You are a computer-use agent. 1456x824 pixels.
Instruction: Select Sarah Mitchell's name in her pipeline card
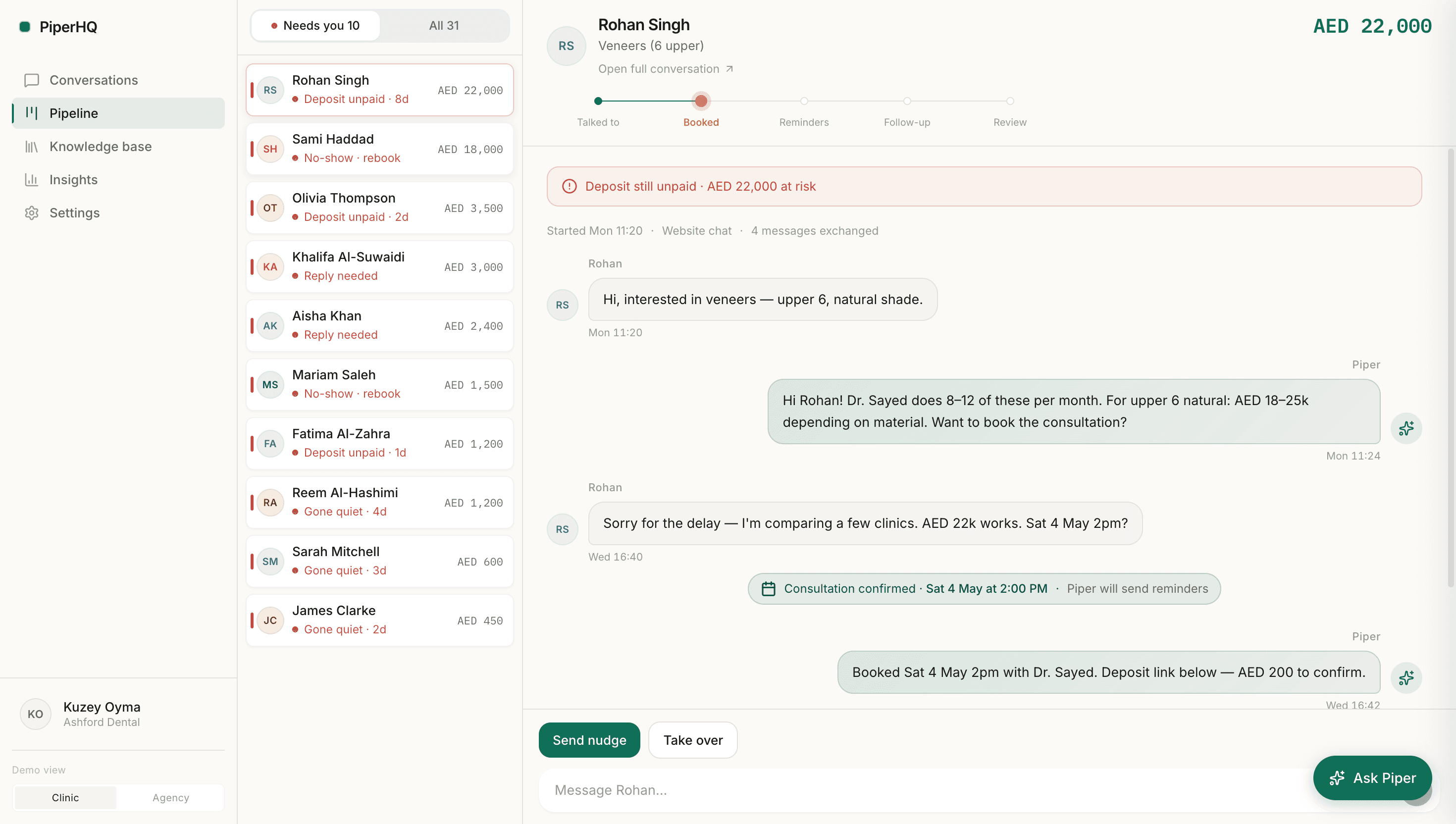(x=336, y=551)
